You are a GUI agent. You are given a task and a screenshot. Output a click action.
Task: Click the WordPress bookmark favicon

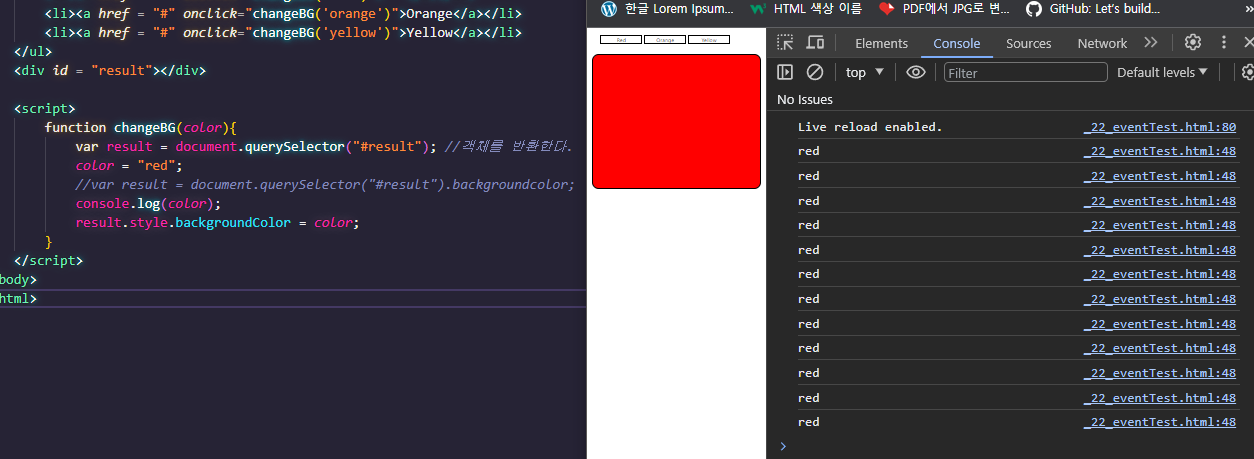click(x=609, y=8)
